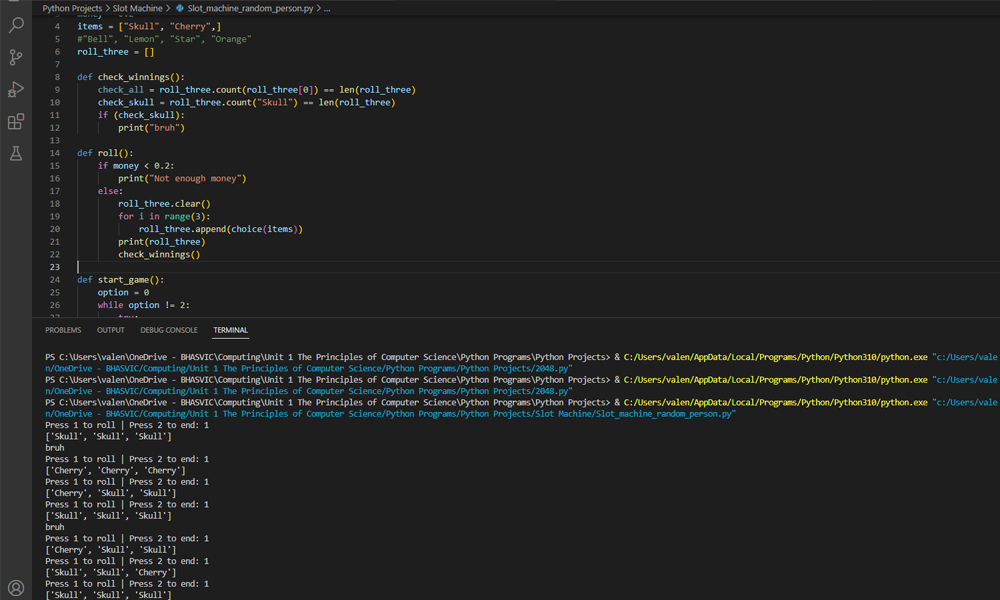Select Python Projects breadcrumb folder
Screen dimensions: 1000x600
pyautogui.click(x=72, y=8)
